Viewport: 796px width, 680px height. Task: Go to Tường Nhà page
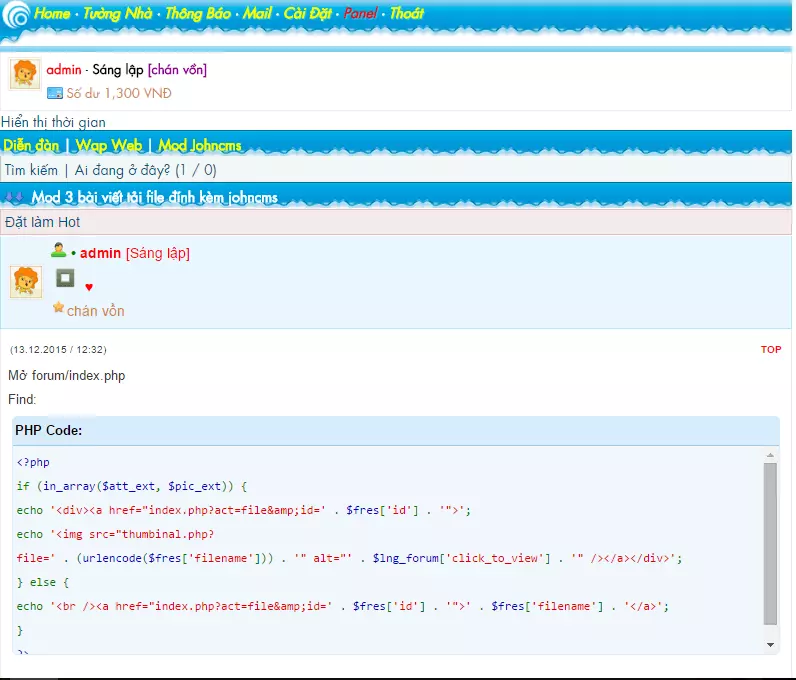[x=117, y=13]
